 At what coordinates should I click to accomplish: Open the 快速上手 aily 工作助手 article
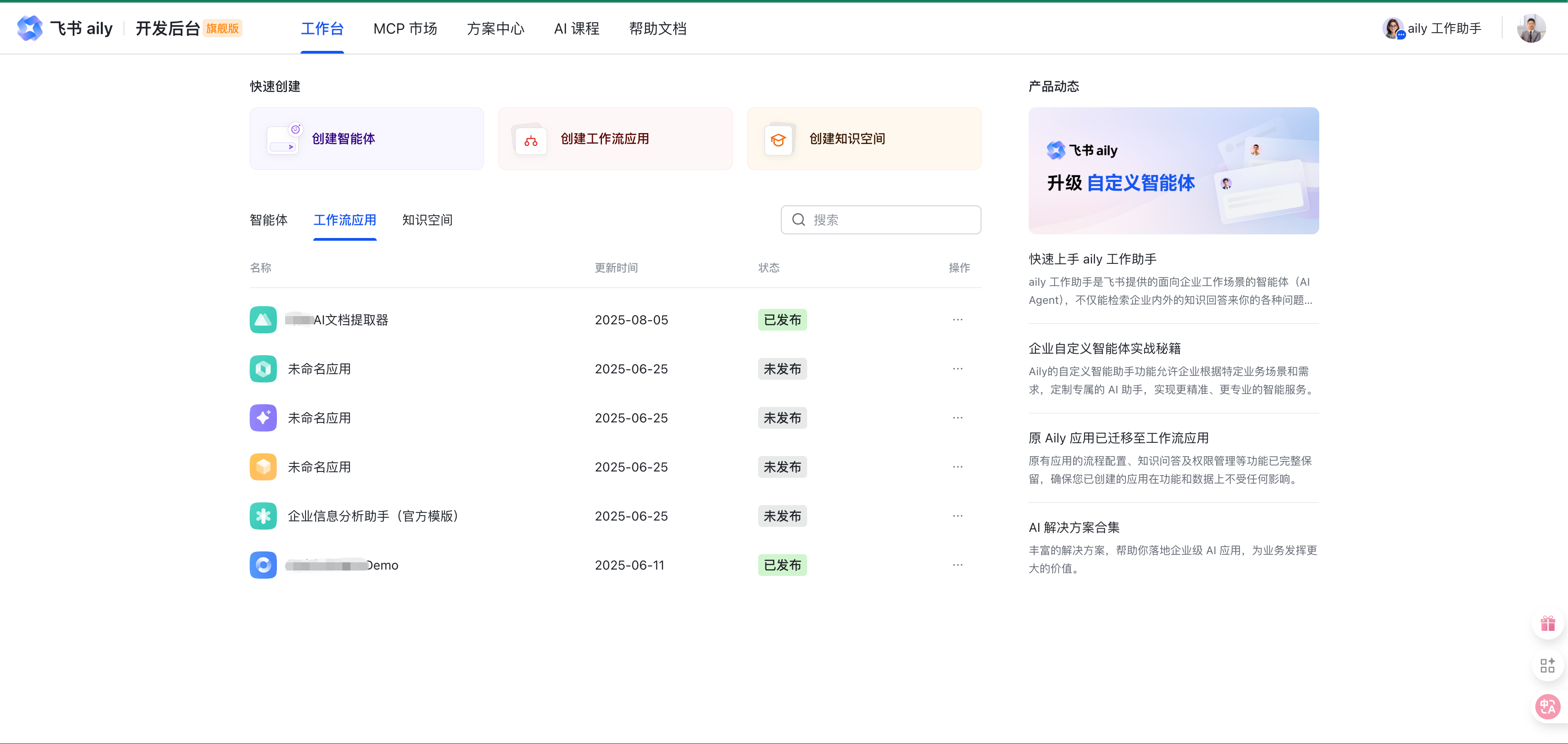click(1093, 259)
